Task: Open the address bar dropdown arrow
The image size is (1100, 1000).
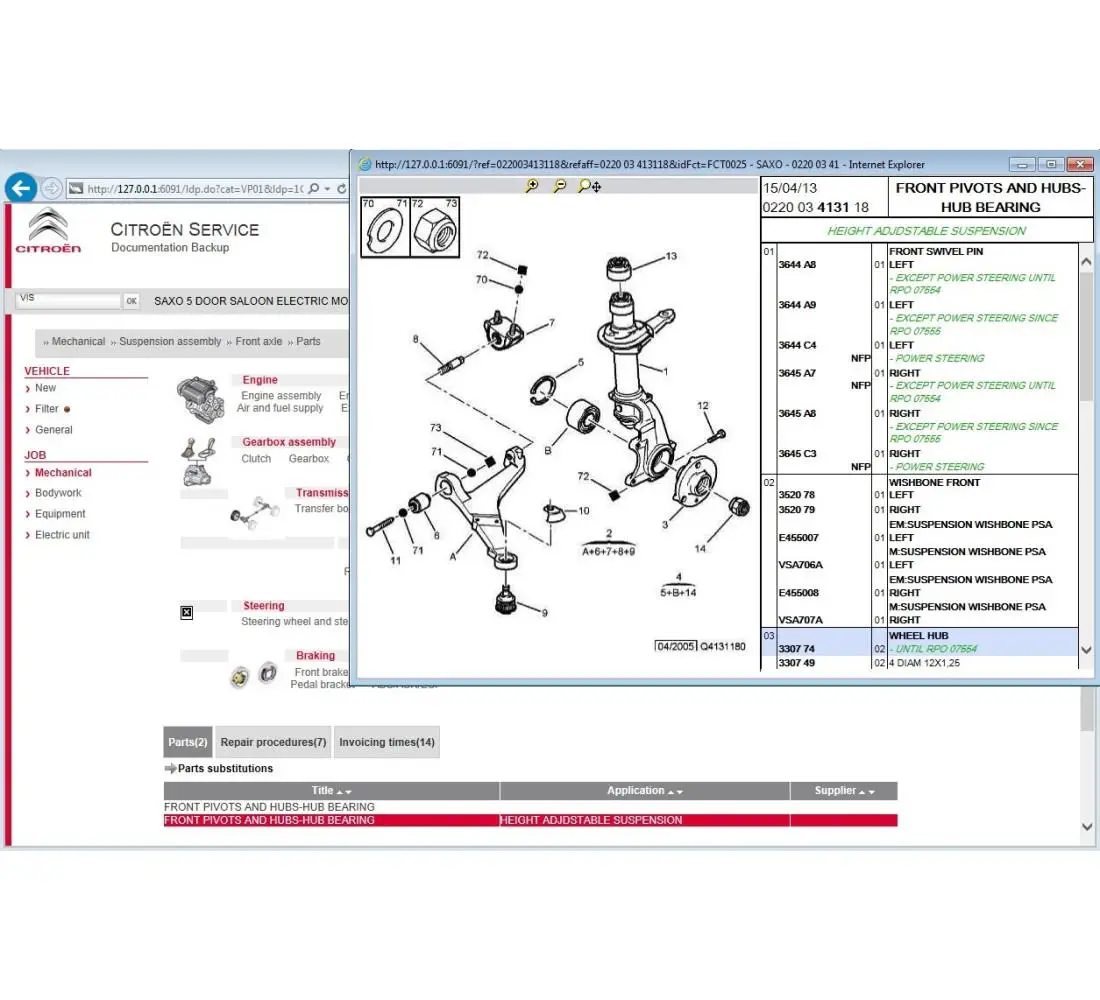Action: [x=327, y=189]
